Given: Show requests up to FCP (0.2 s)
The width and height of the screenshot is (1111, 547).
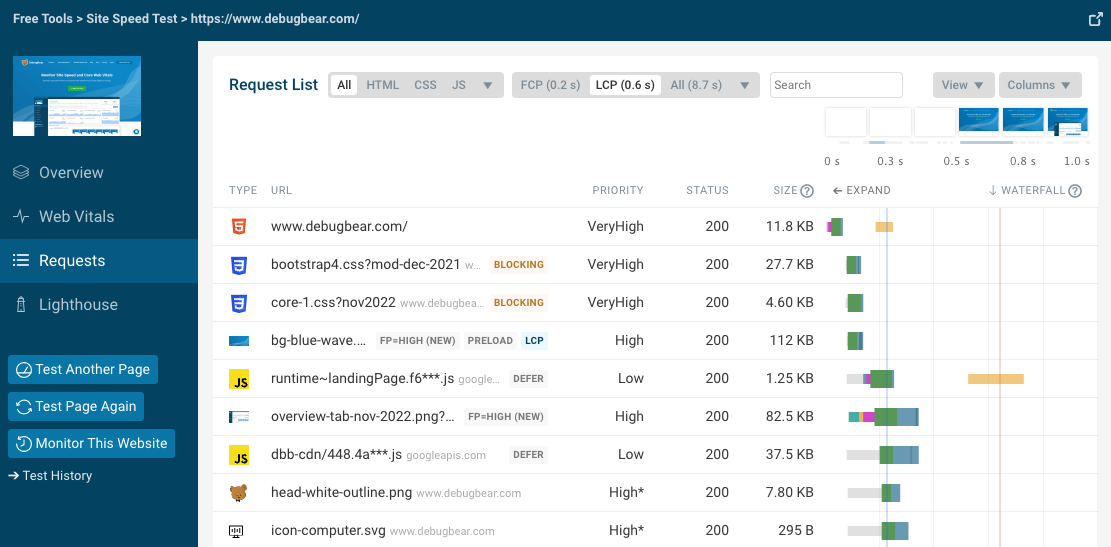Looking at the screenshot, I should tap(551, 85).
